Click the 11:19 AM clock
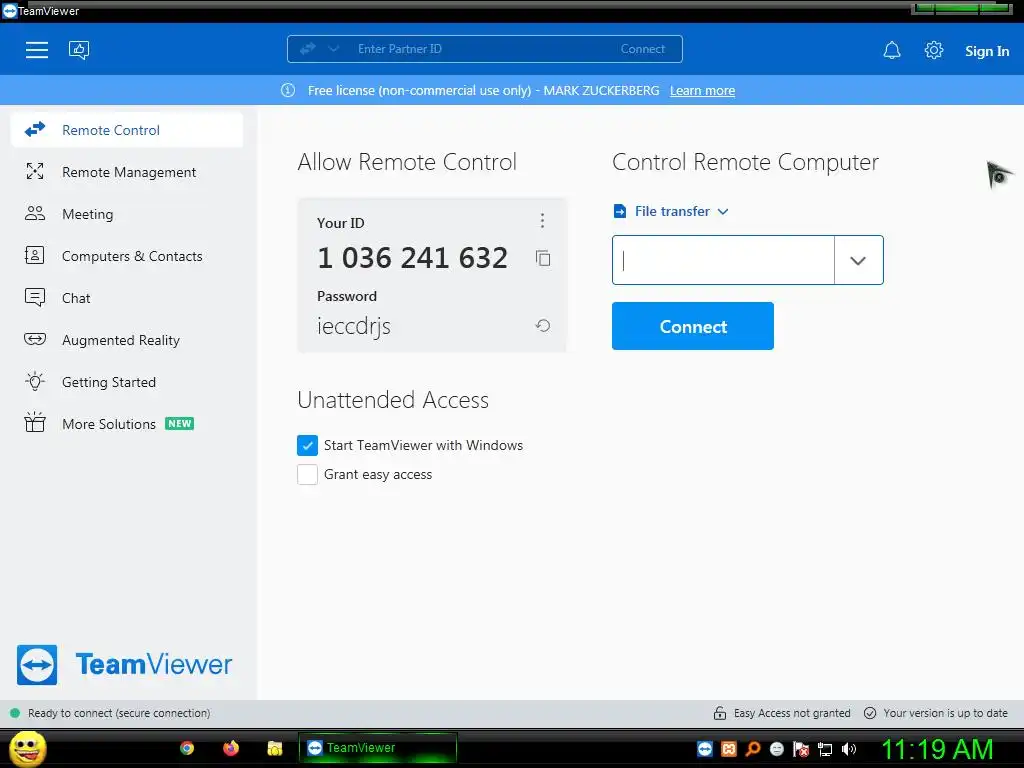This screenshot has width=1024, height=768. coord(937,749)
